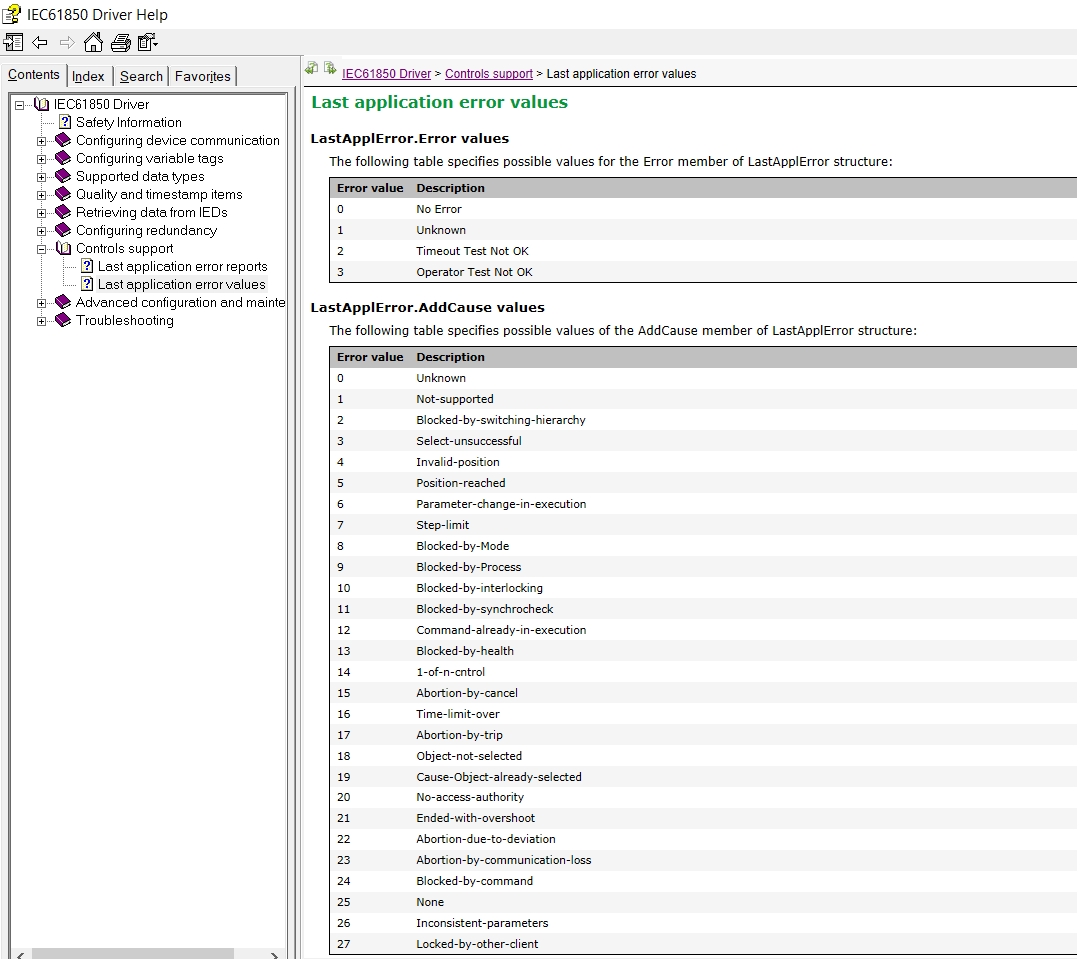Click the Troubleshooting book icon

click(63, 320)
